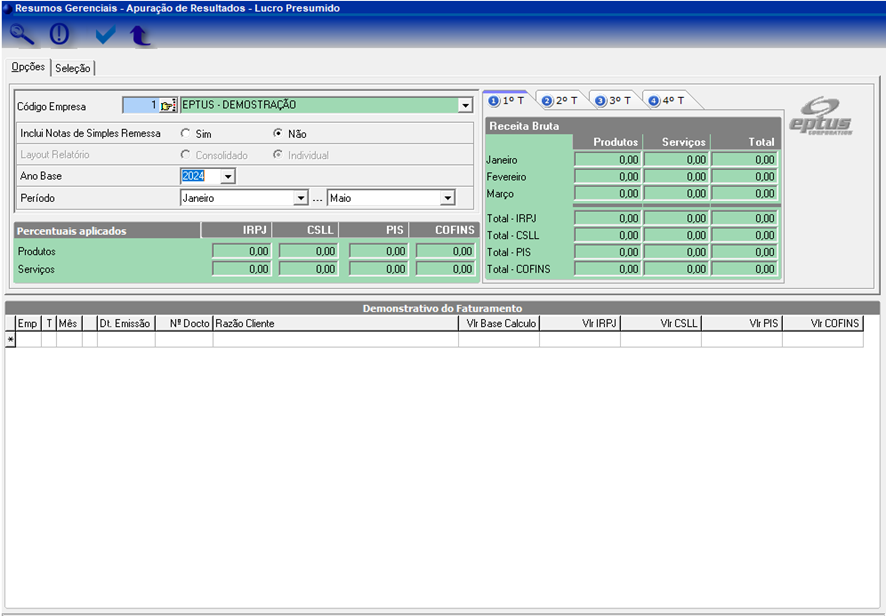
Task: Open the Ano Base year dropdown
Action: tap(228, 177)
